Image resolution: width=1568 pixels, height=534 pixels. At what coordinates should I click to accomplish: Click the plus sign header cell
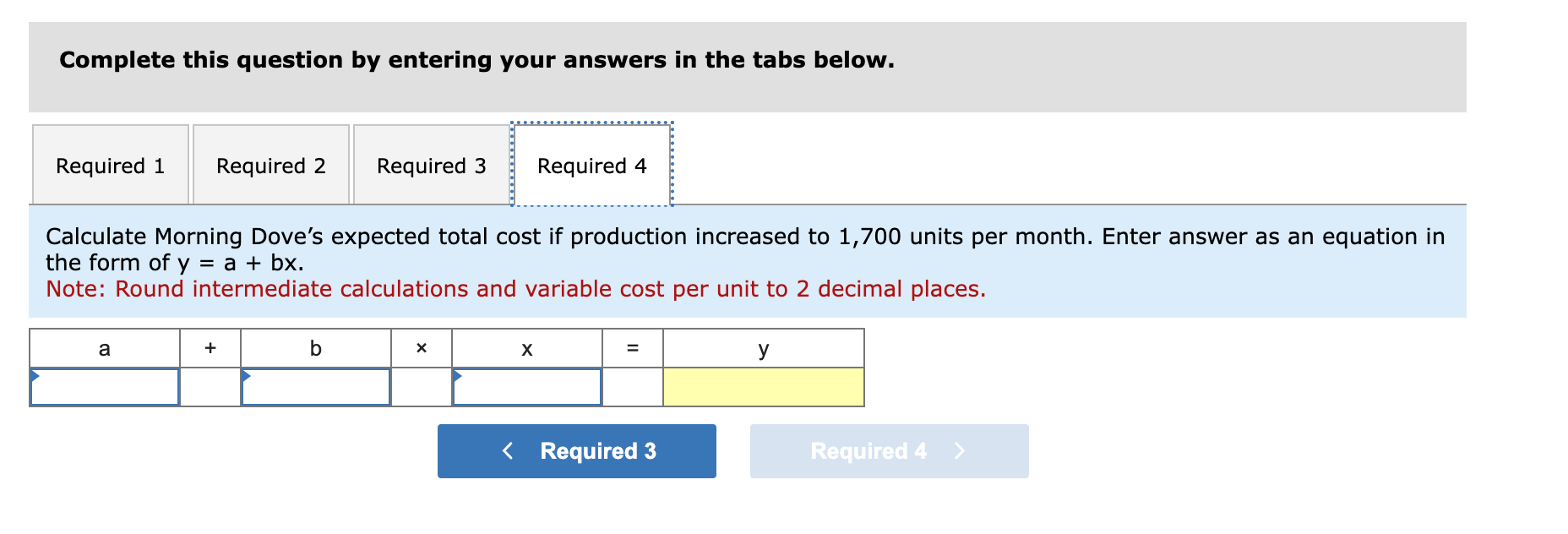[210, 347]
